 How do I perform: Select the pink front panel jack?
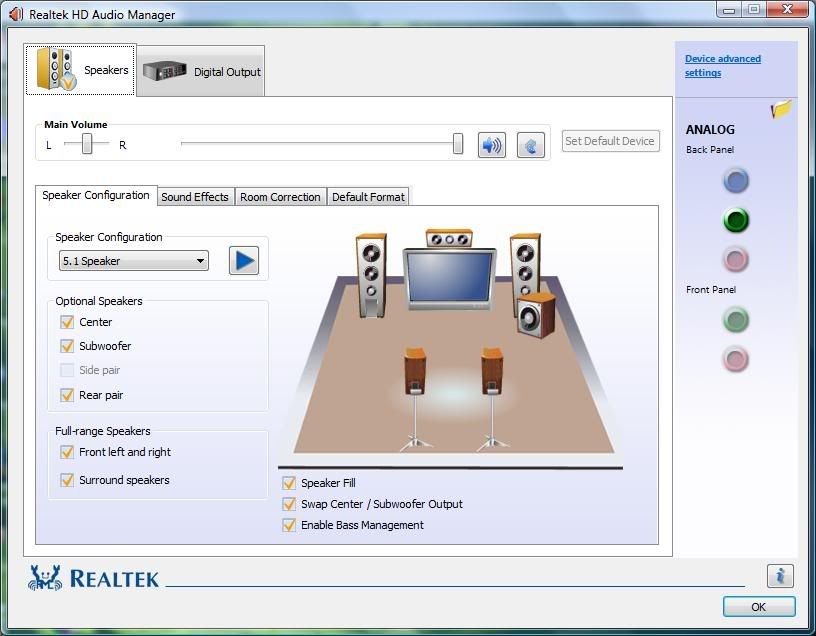pos(735,359)
